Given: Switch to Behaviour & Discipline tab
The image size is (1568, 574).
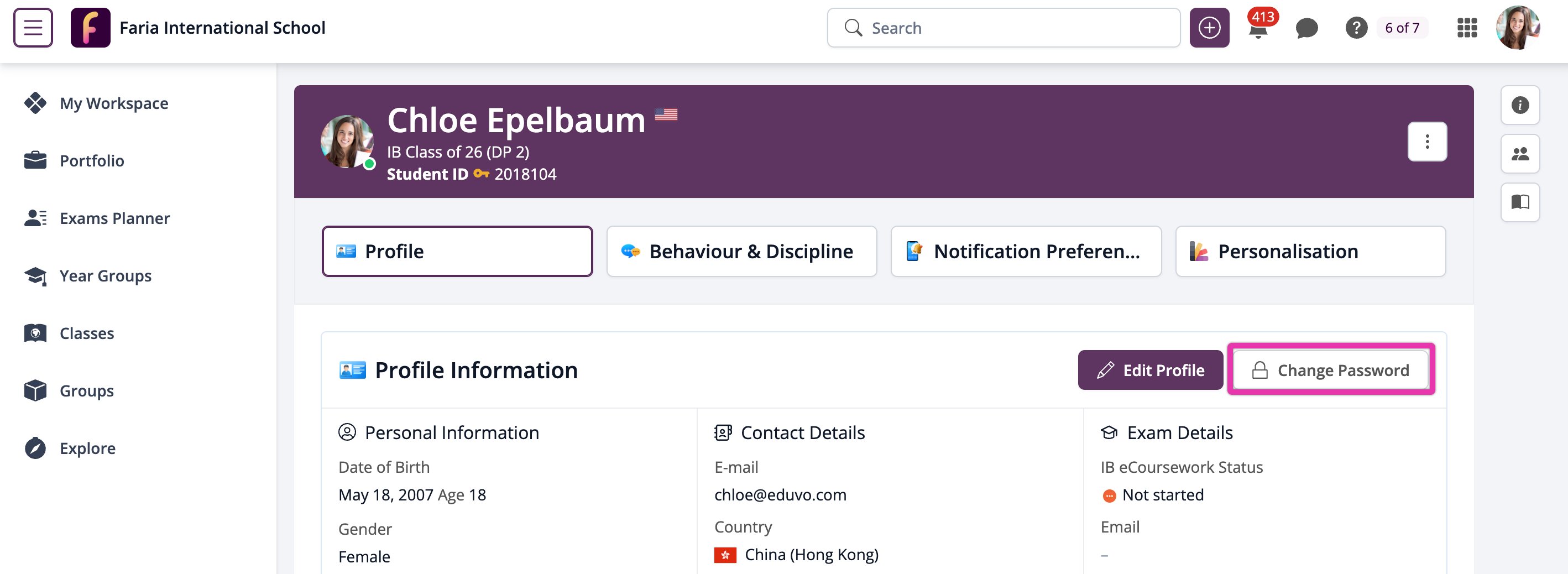Looking at the screenshot, I should [x=741, y=252].
